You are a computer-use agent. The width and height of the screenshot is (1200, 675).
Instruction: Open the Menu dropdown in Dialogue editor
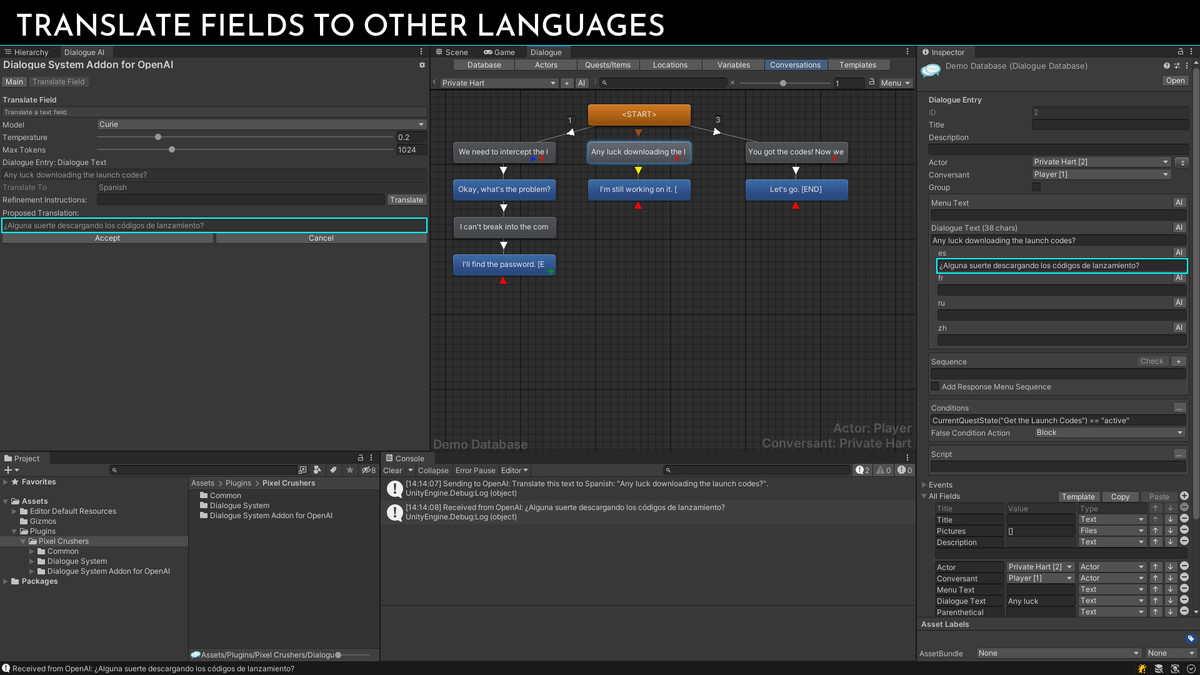895,83
